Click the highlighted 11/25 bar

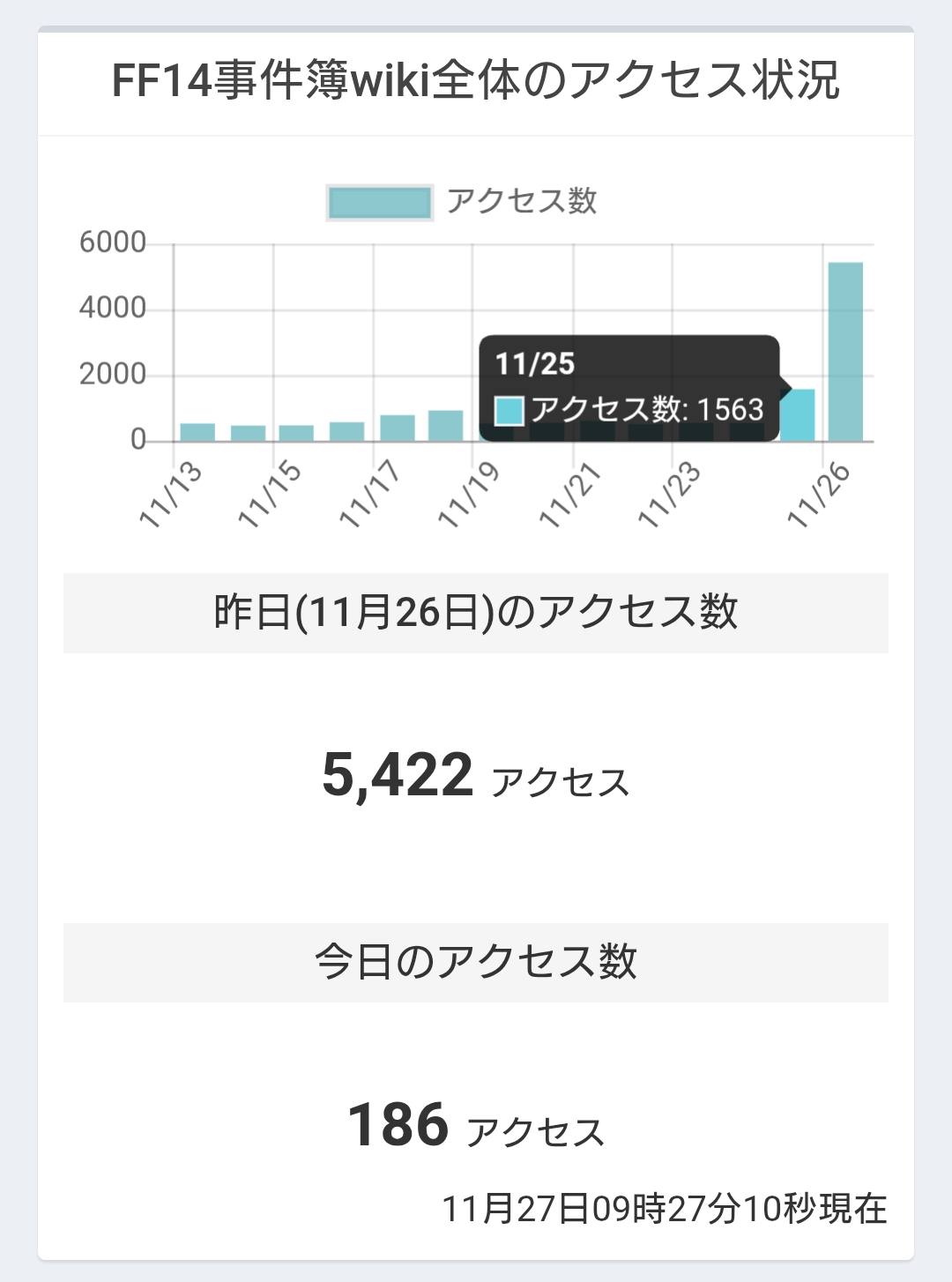pos(800,415)
